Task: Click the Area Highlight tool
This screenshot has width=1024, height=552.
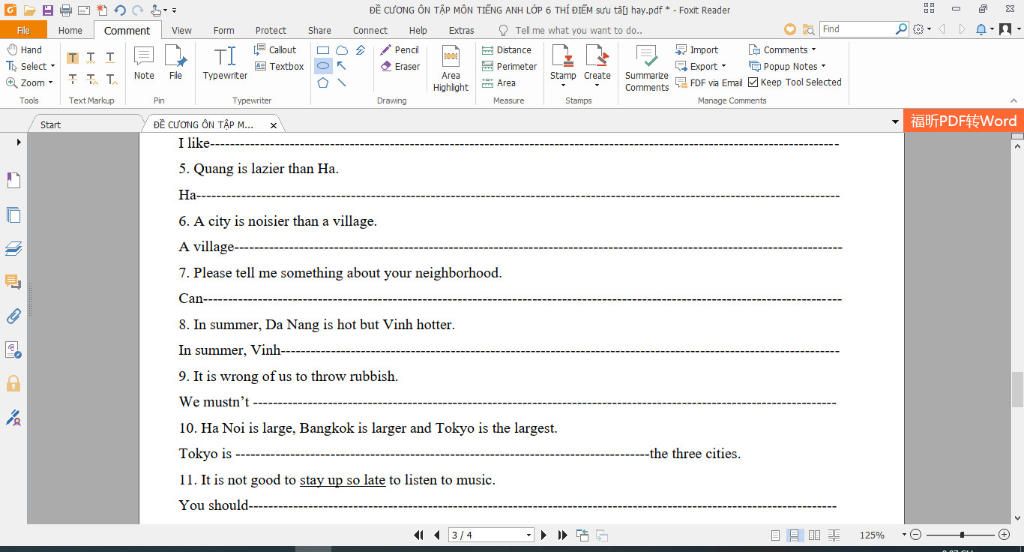Action: coord(451,69)
